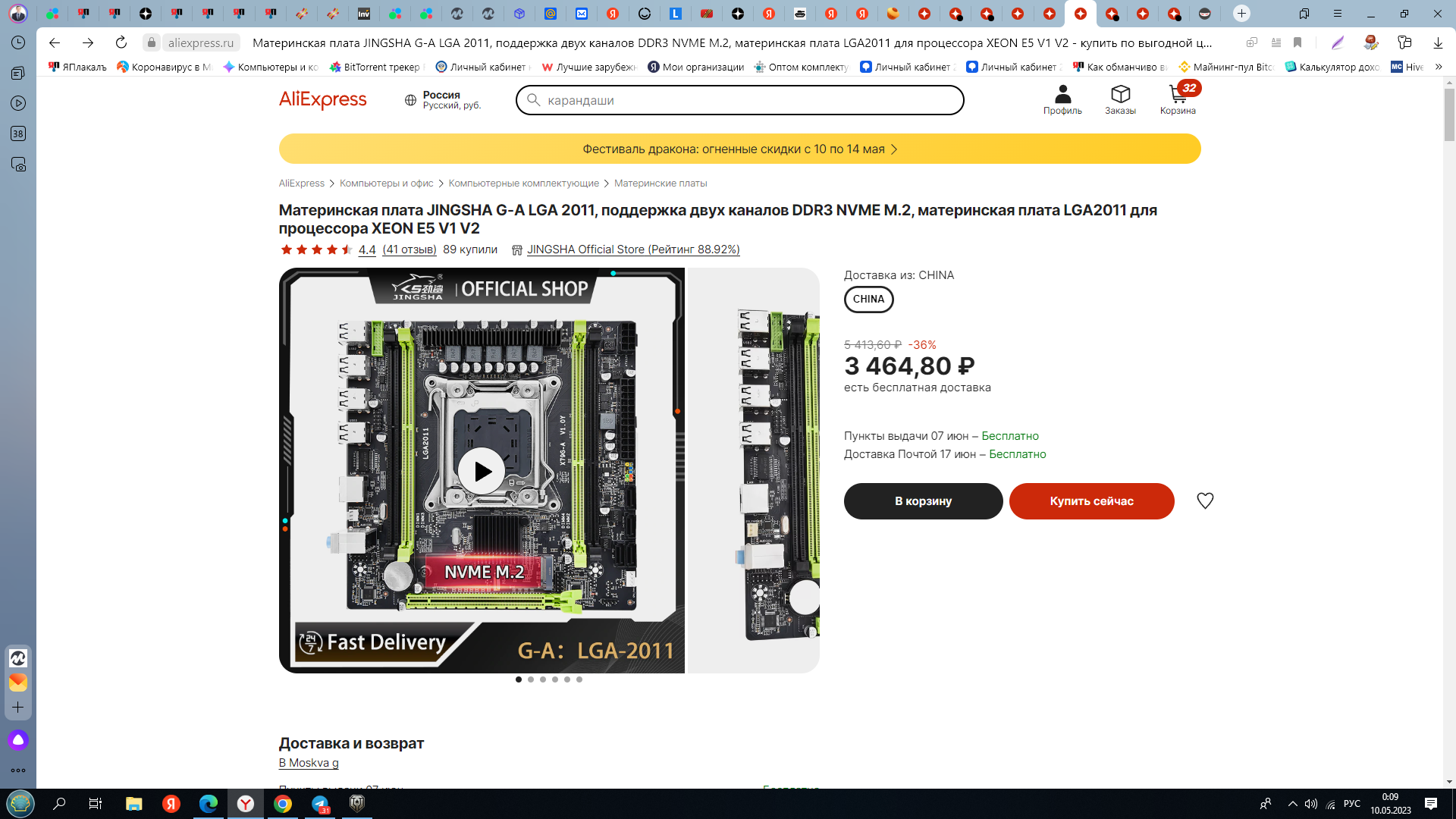Change delivery city via В Moskva g link
The height and width of the screenshot is (819, 1456).
click(309, 763)
